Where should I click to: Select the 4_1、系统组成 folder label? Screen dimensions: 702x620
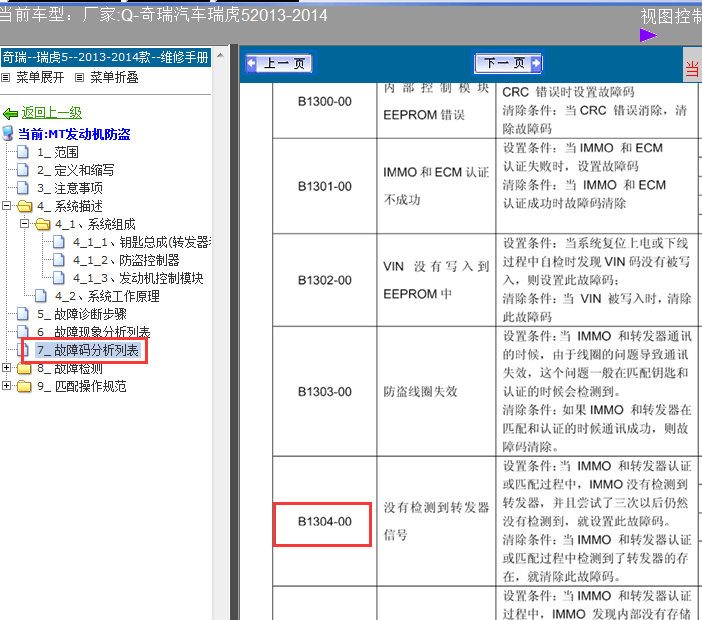coord(95,224)
